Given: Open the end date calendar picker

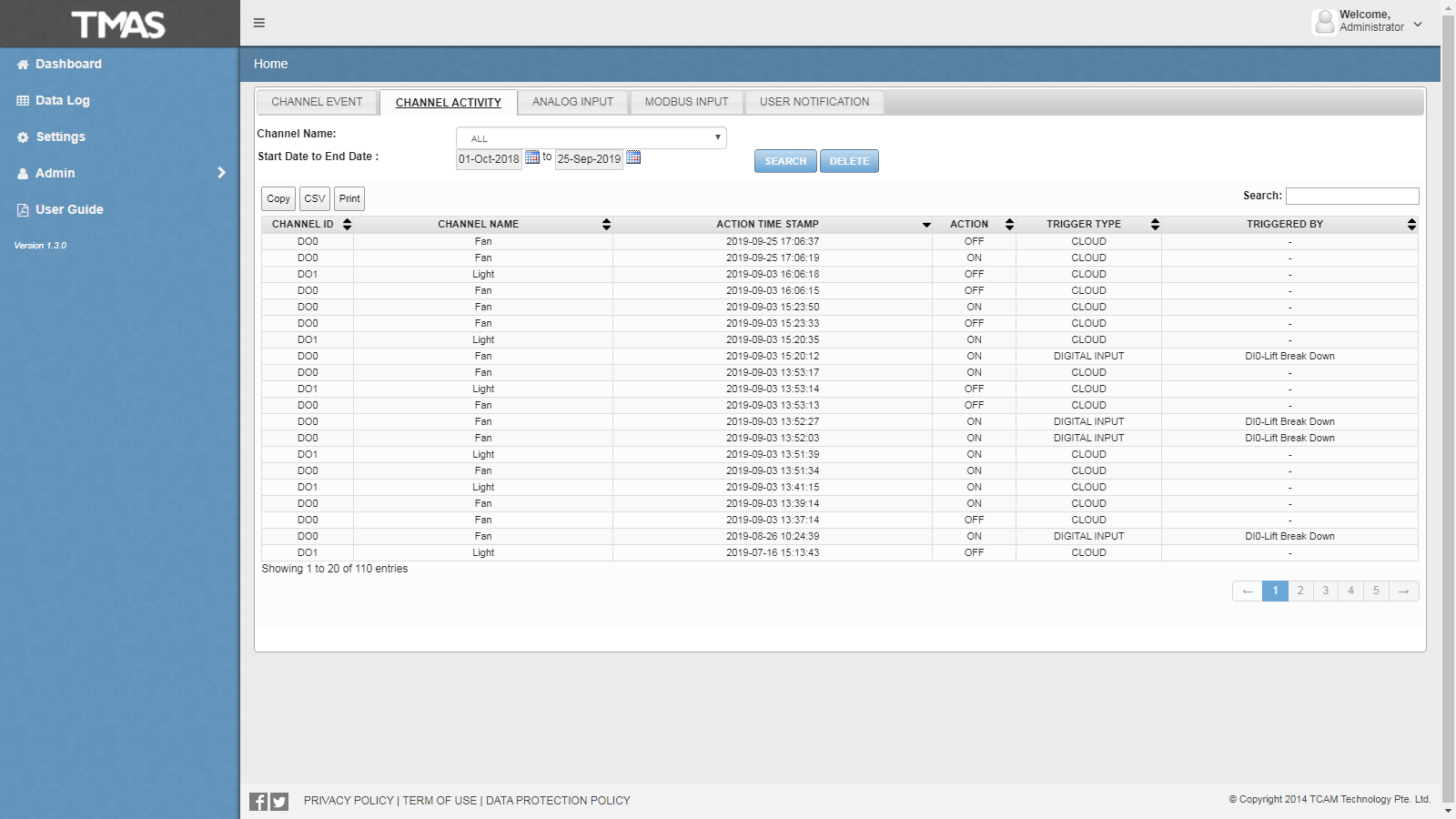Looking at the screenshot, I should point(633,157).
